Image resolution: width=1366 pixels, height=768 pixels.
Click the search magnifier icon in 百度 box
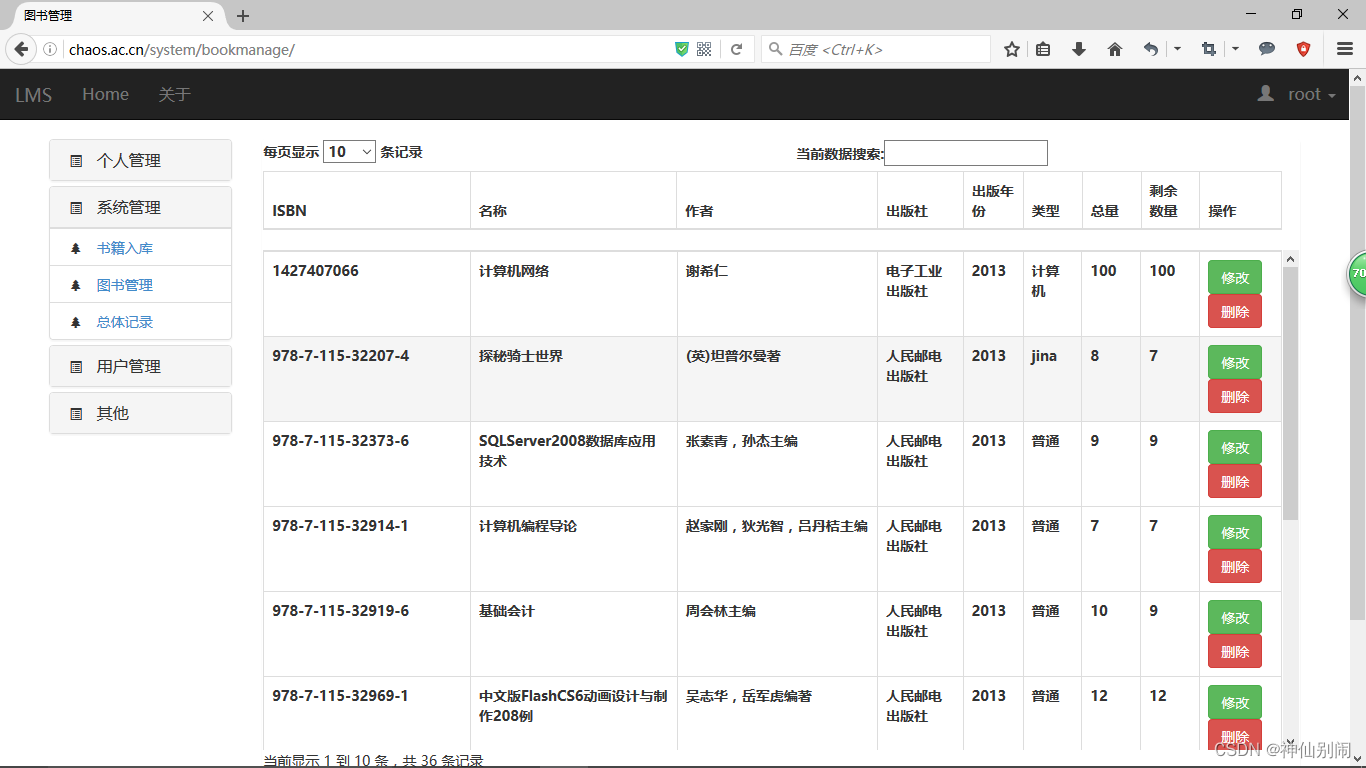(775, 49)
